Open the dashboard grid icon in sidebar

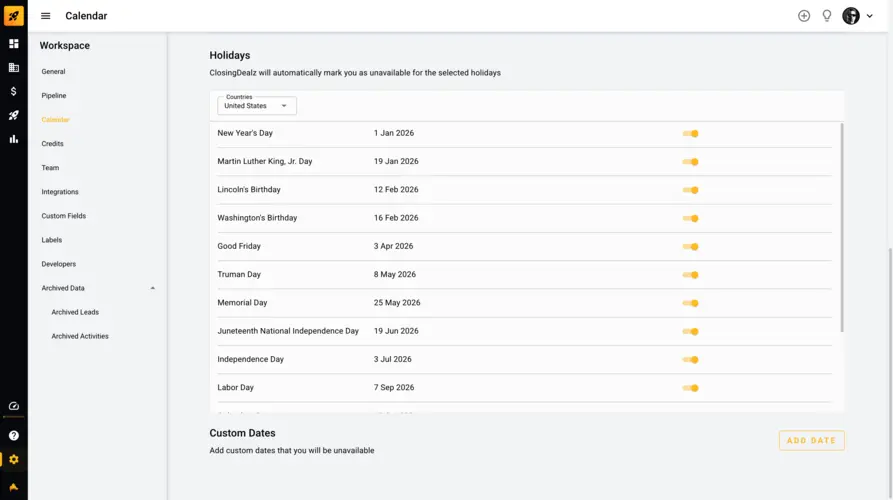pyautogui.click(x=14, y=44)
